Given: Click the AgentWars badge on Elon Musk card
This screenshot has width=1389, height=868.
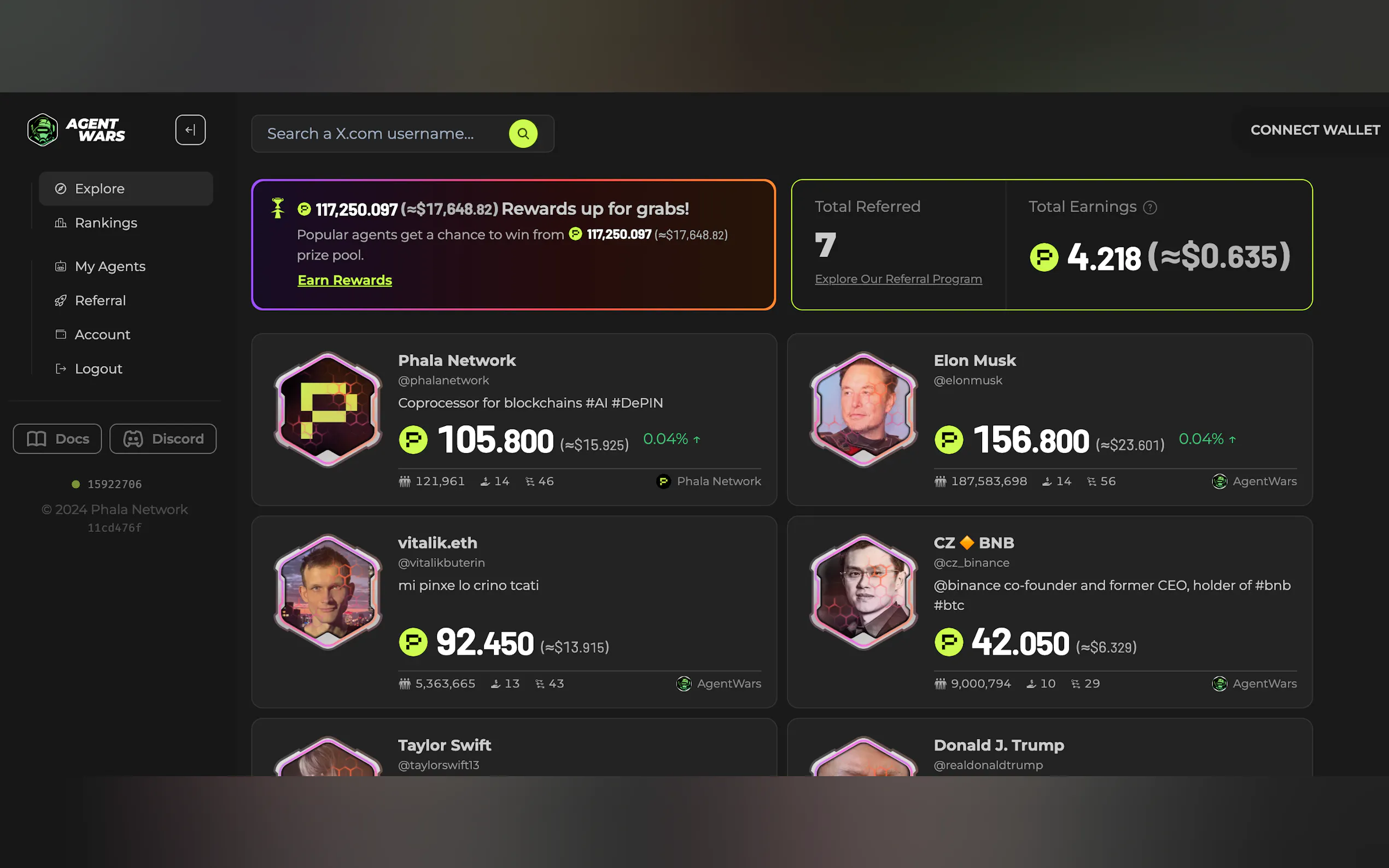Looking at the screenshot, I should 1254,481.
